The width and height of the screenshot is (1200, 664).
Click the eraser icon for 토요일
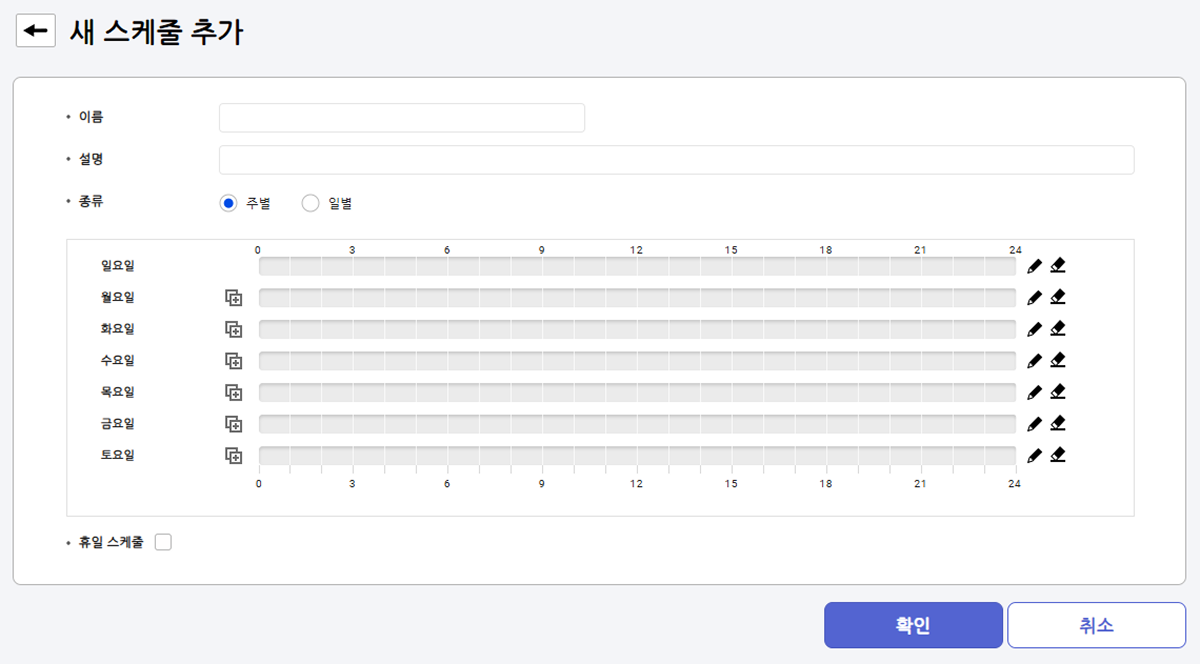pos(1058,455)
